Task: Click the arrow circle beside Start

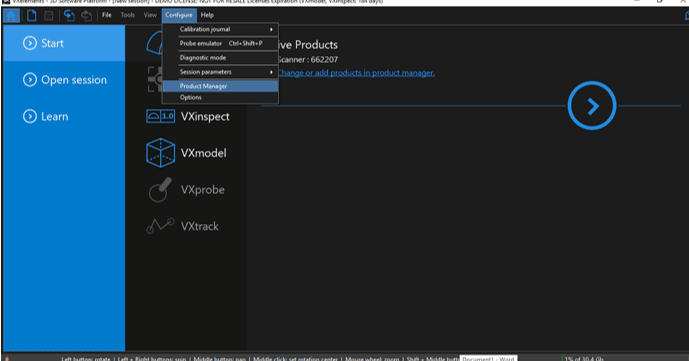Action: (x=30, y=43)
